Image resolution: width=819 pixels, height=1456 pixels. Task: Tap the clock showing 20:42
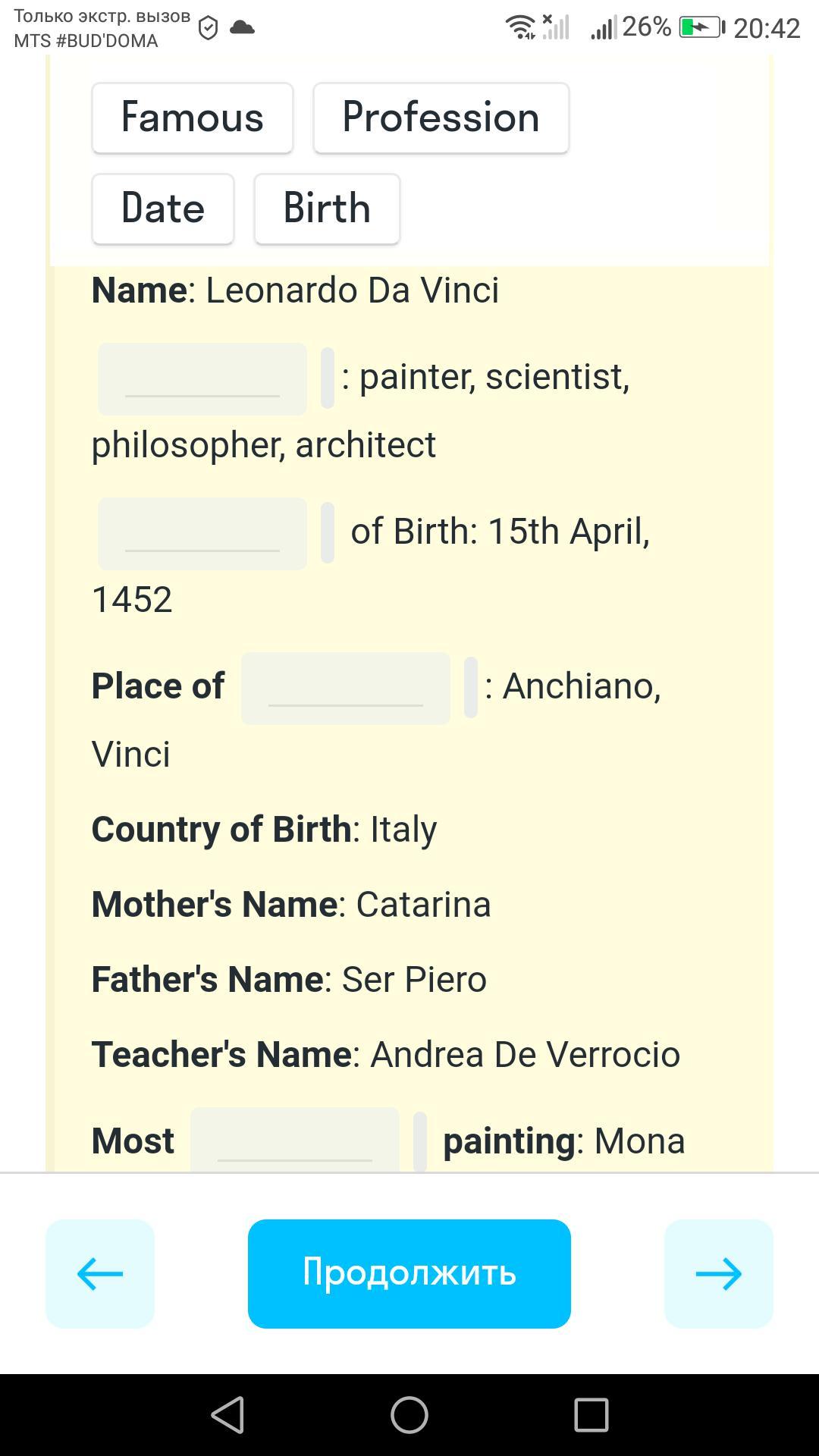(x=767, y=28)
